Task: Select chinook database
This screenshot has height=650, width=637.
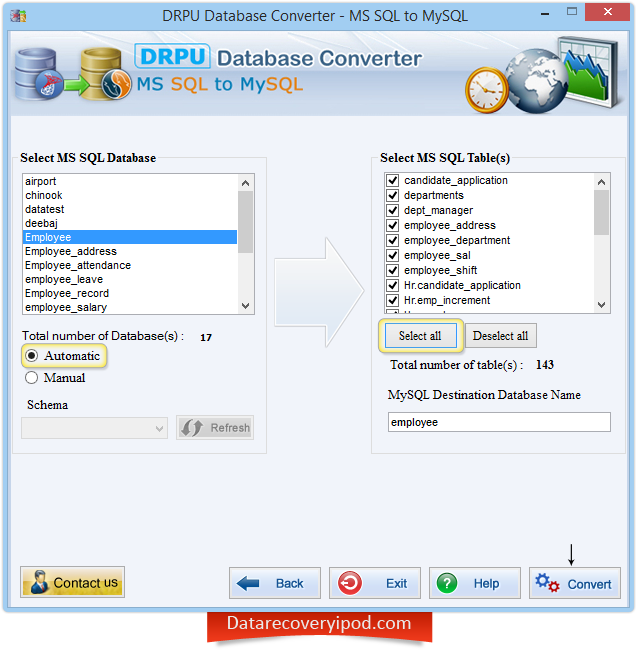Action: (130, 195)
